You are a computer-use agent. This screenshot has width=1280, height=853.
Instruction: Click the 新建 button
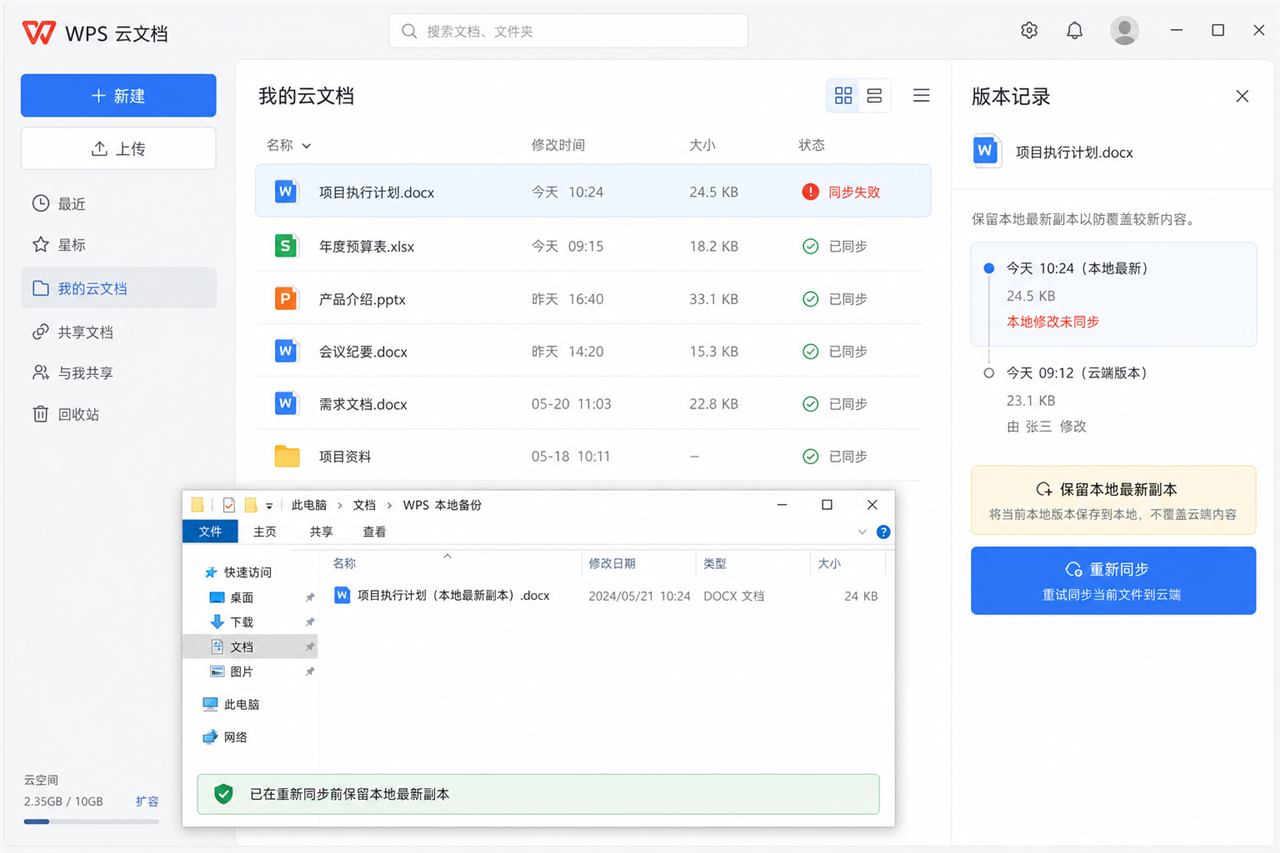118,95
